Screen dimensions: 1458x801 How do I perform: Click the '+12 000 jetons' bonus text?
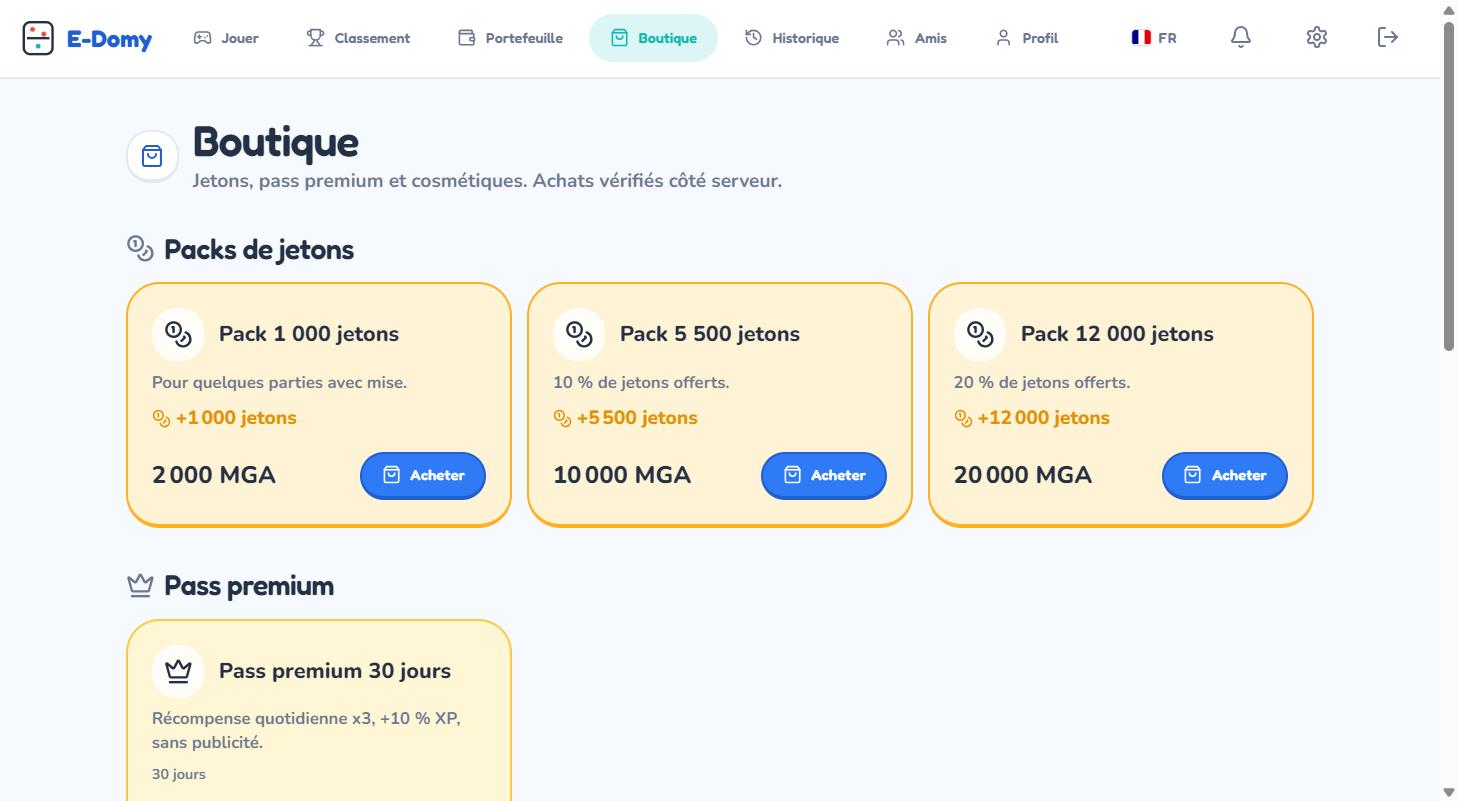point(1044,418)
